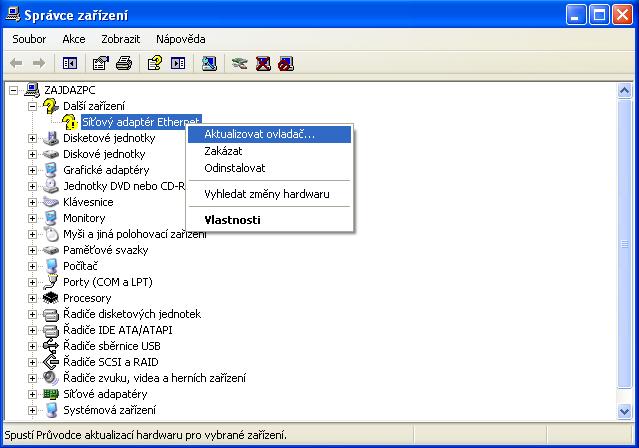Click the Myši mouse icon

point(51,234)
